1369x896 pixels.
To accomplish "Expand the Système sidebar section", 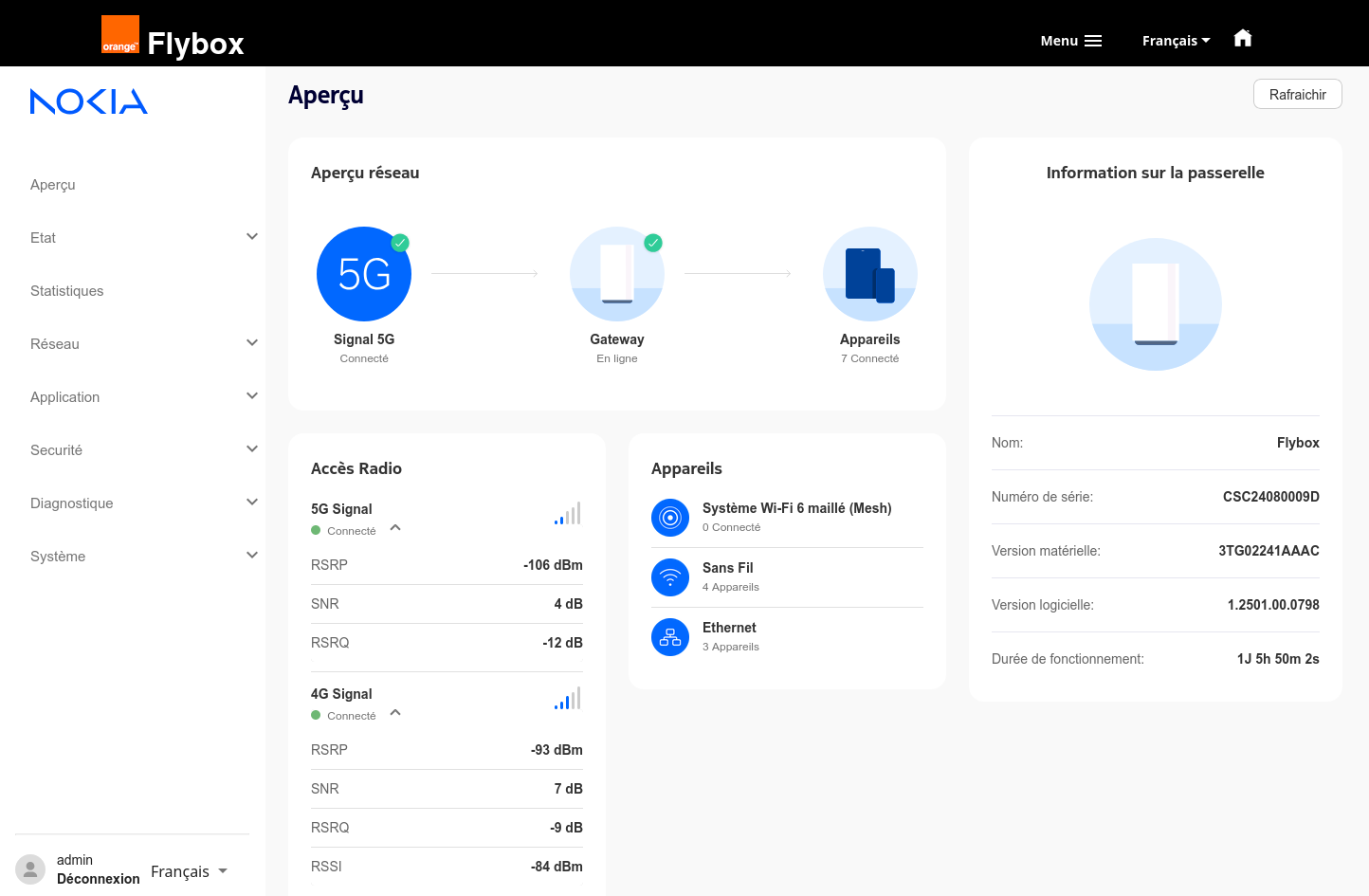I will click(x=252, y=556).
